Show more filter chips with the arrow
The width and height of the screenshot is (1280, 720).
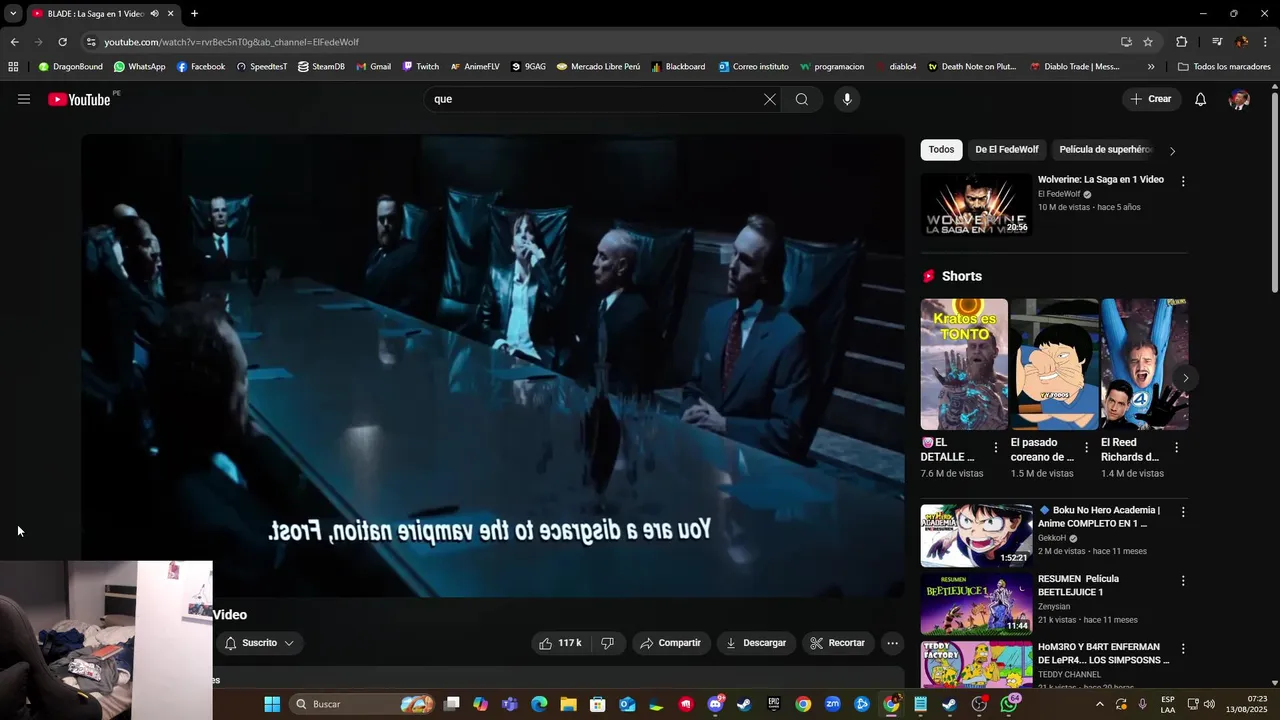click(x=1172, y=151)
